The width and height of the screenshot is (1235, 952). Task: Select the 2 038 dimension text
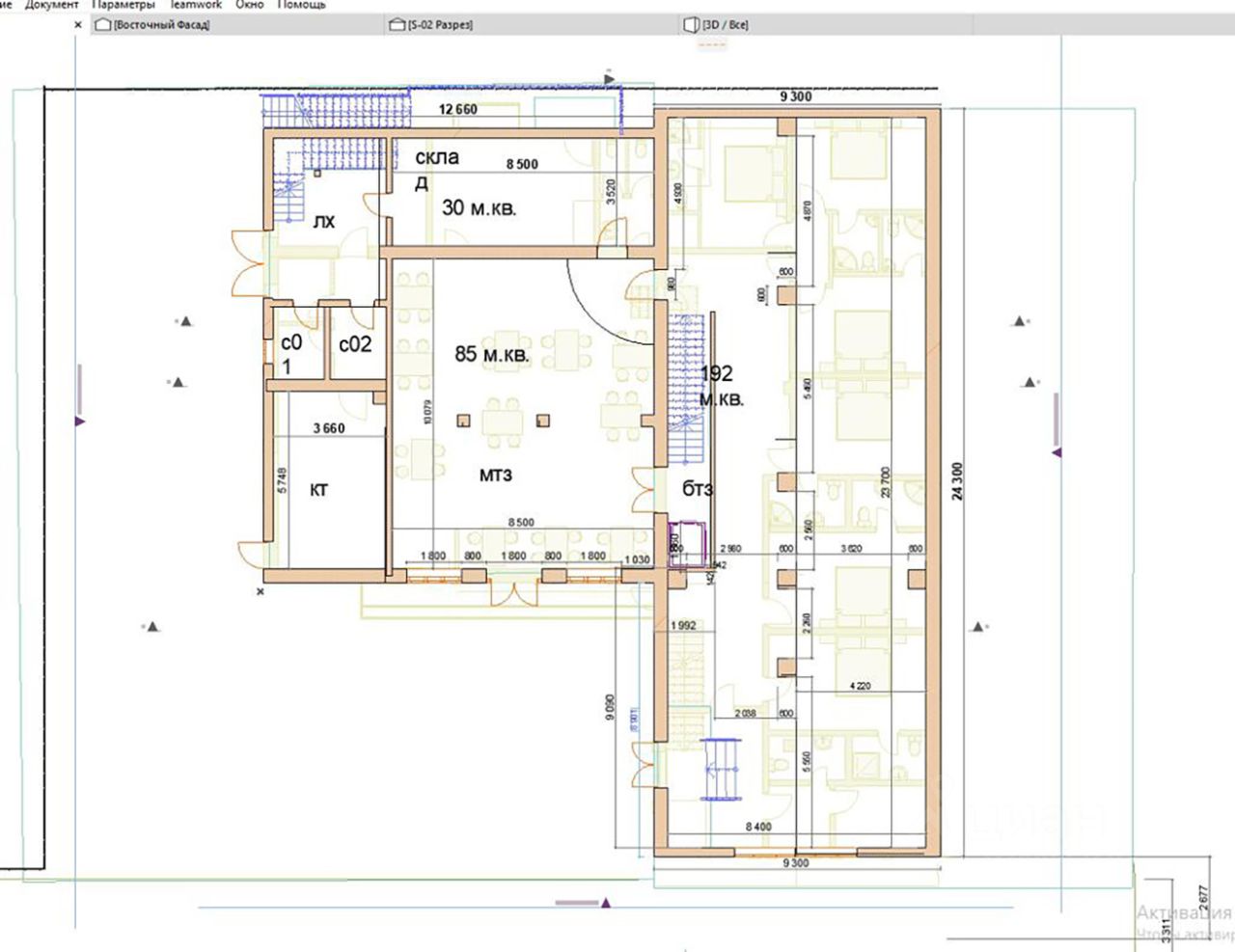coord(744,714)
